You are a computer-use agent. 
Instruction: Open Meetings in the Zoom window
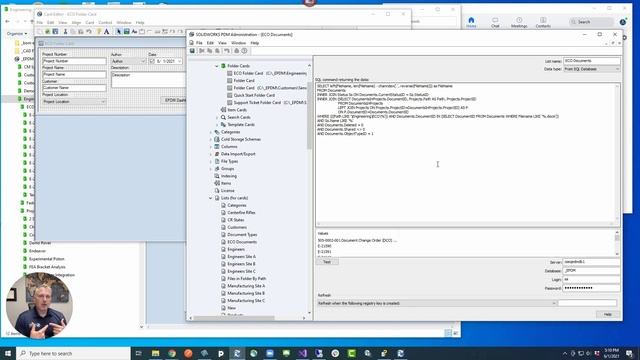(519, 22)
